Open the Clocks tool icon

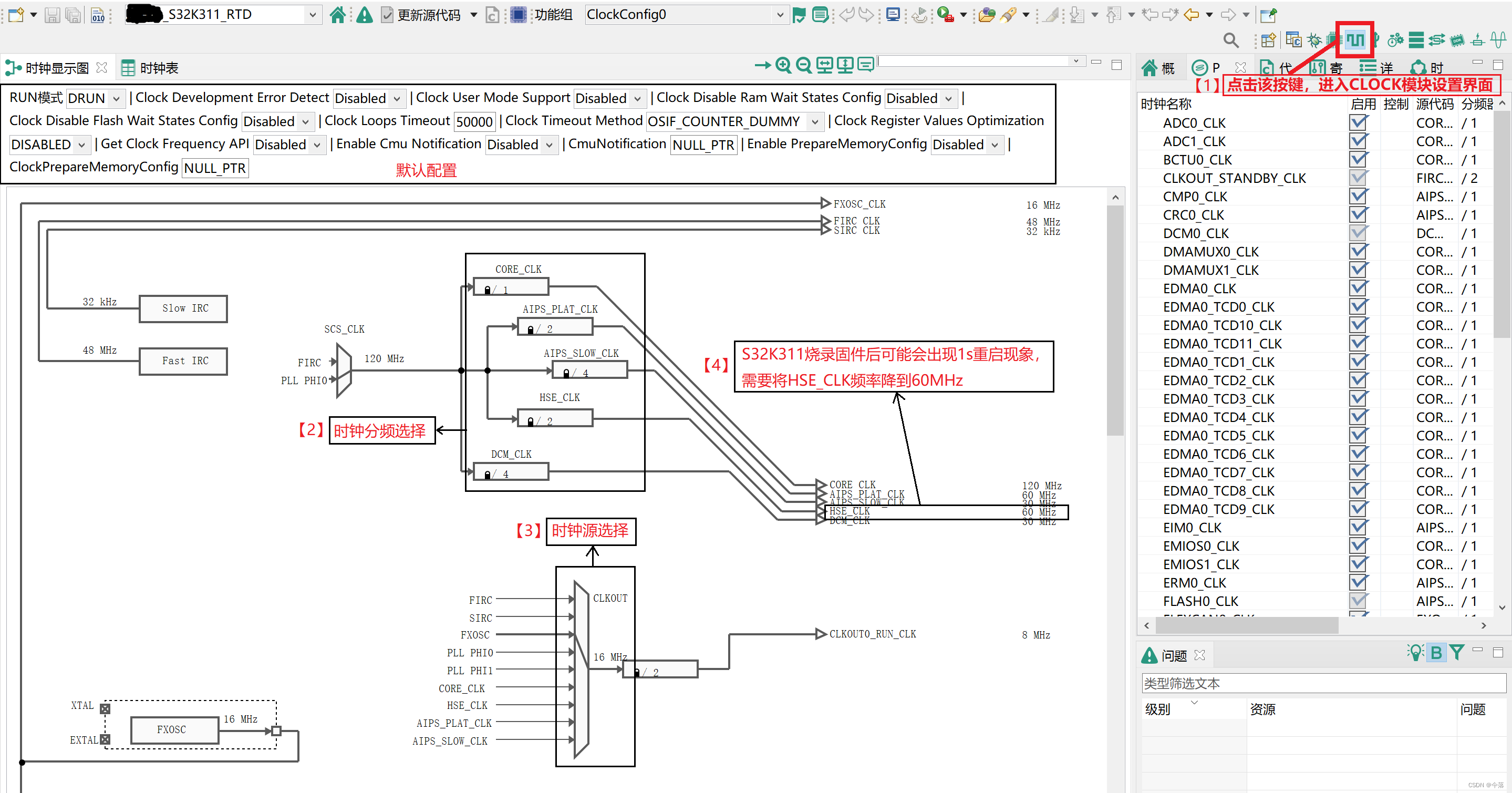click(1354, 39)
